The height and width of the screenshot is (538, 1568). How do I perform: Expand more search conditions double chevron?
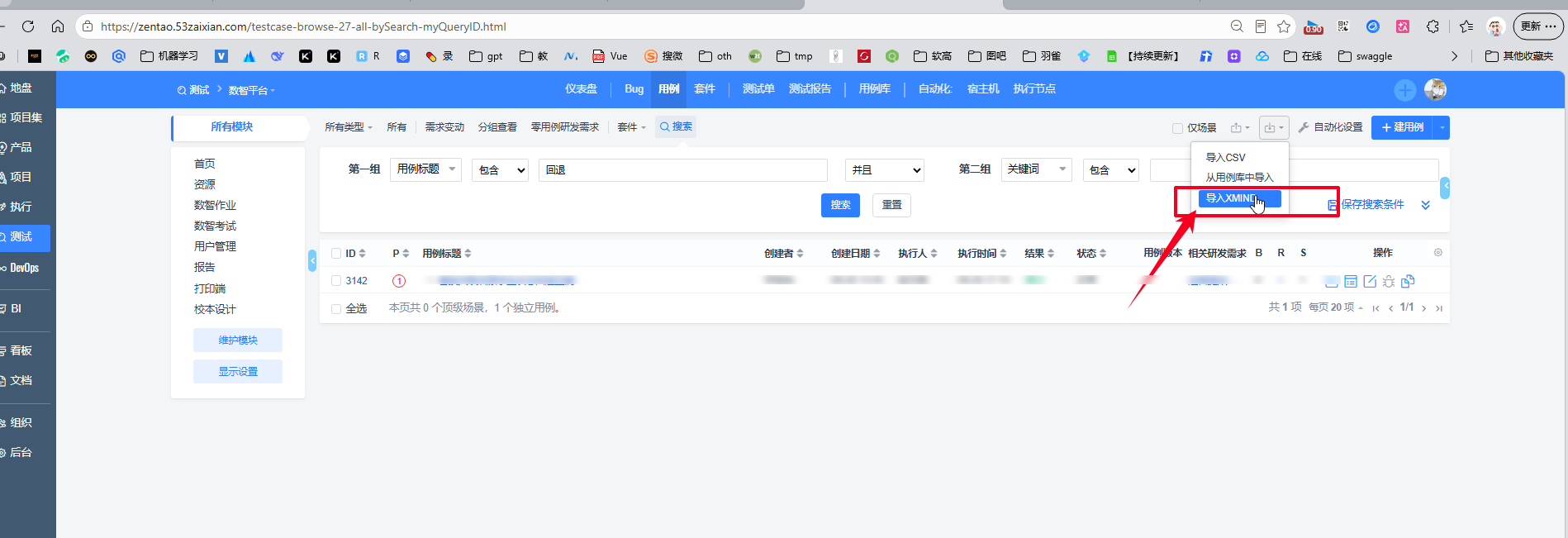pos(1425,205)
